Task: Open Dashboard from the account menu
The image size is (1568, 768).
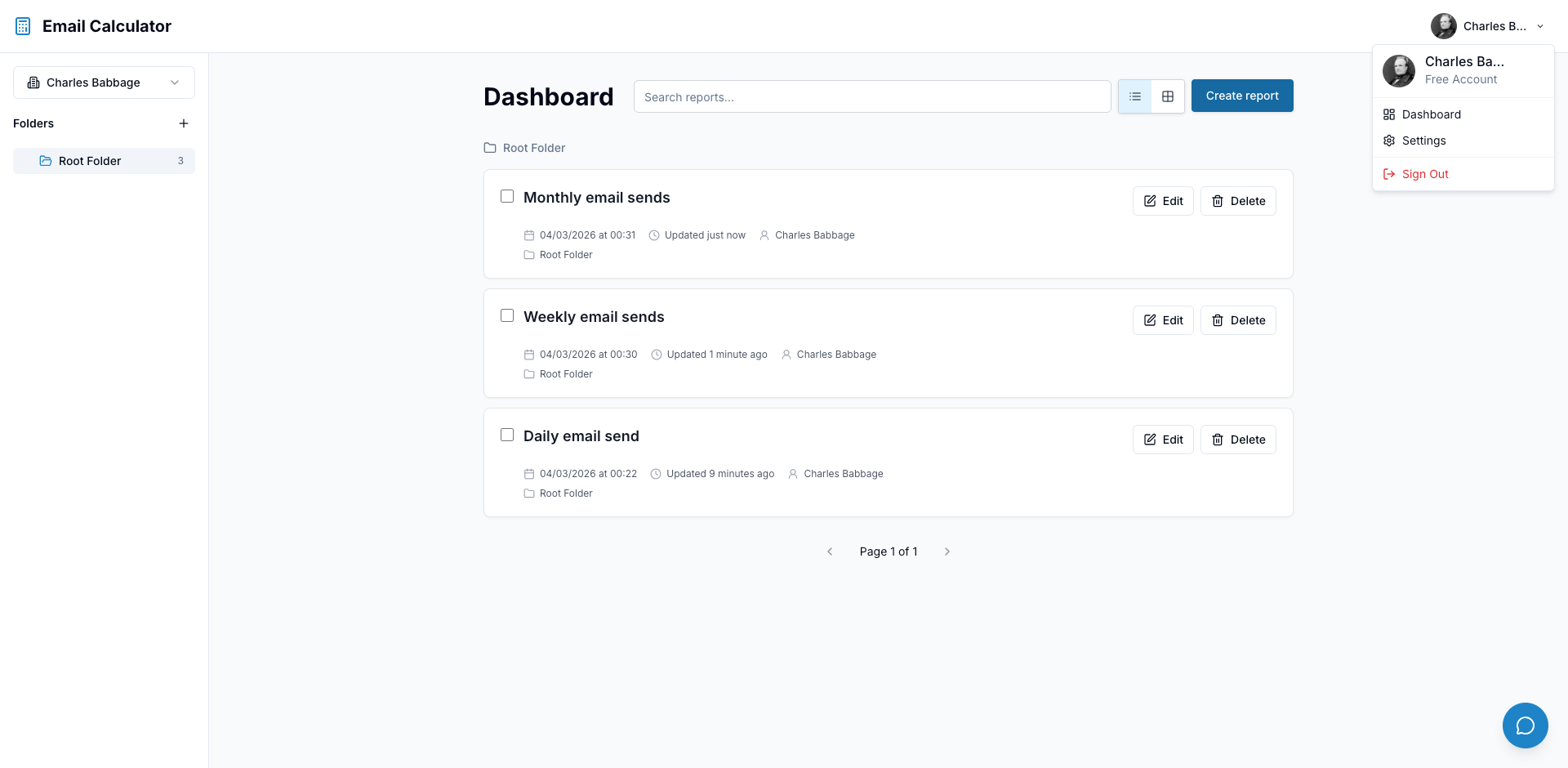Action: [1431, 114]
